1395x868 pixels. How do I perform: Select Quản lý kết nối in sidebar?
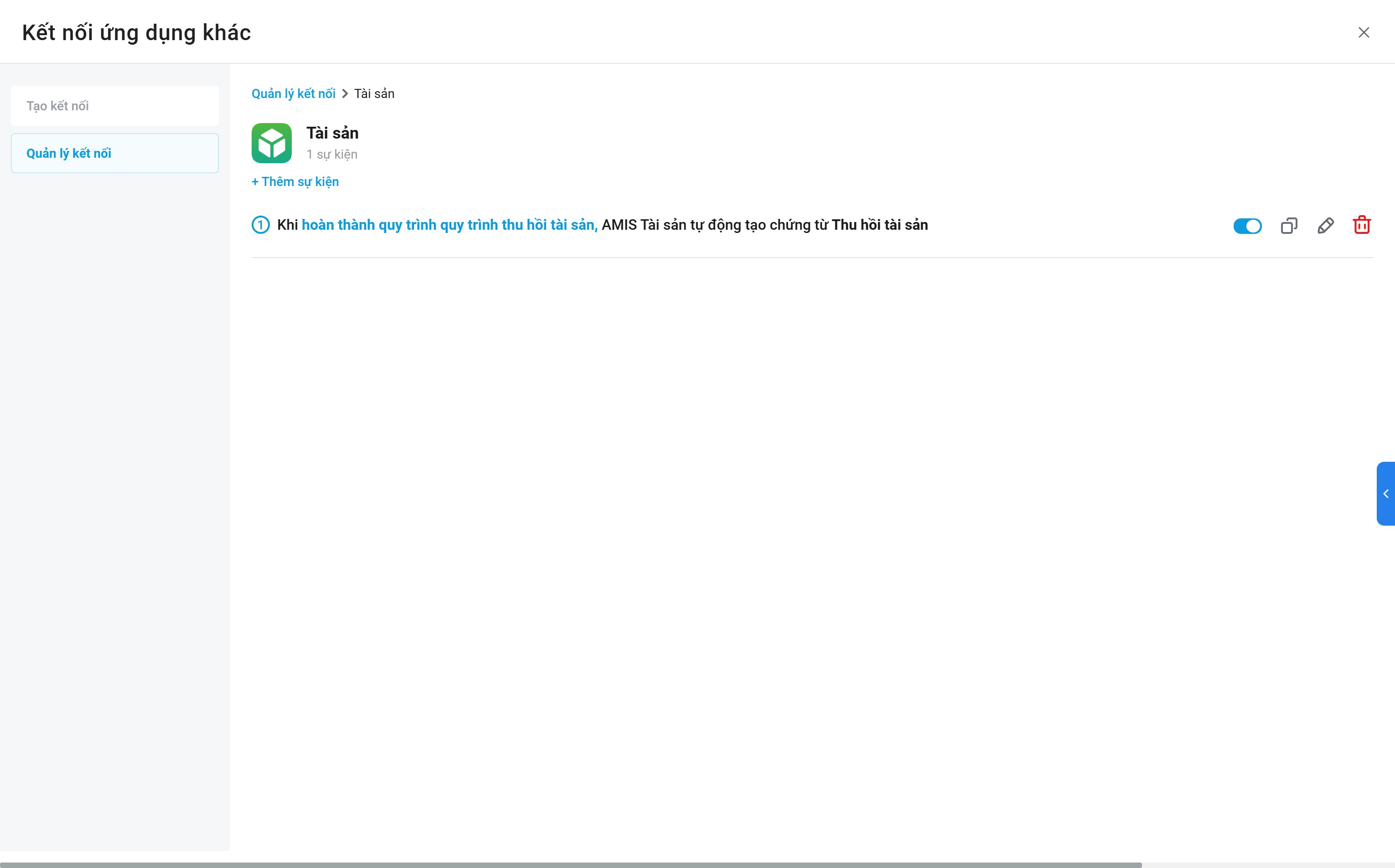(x=115, y=153)
